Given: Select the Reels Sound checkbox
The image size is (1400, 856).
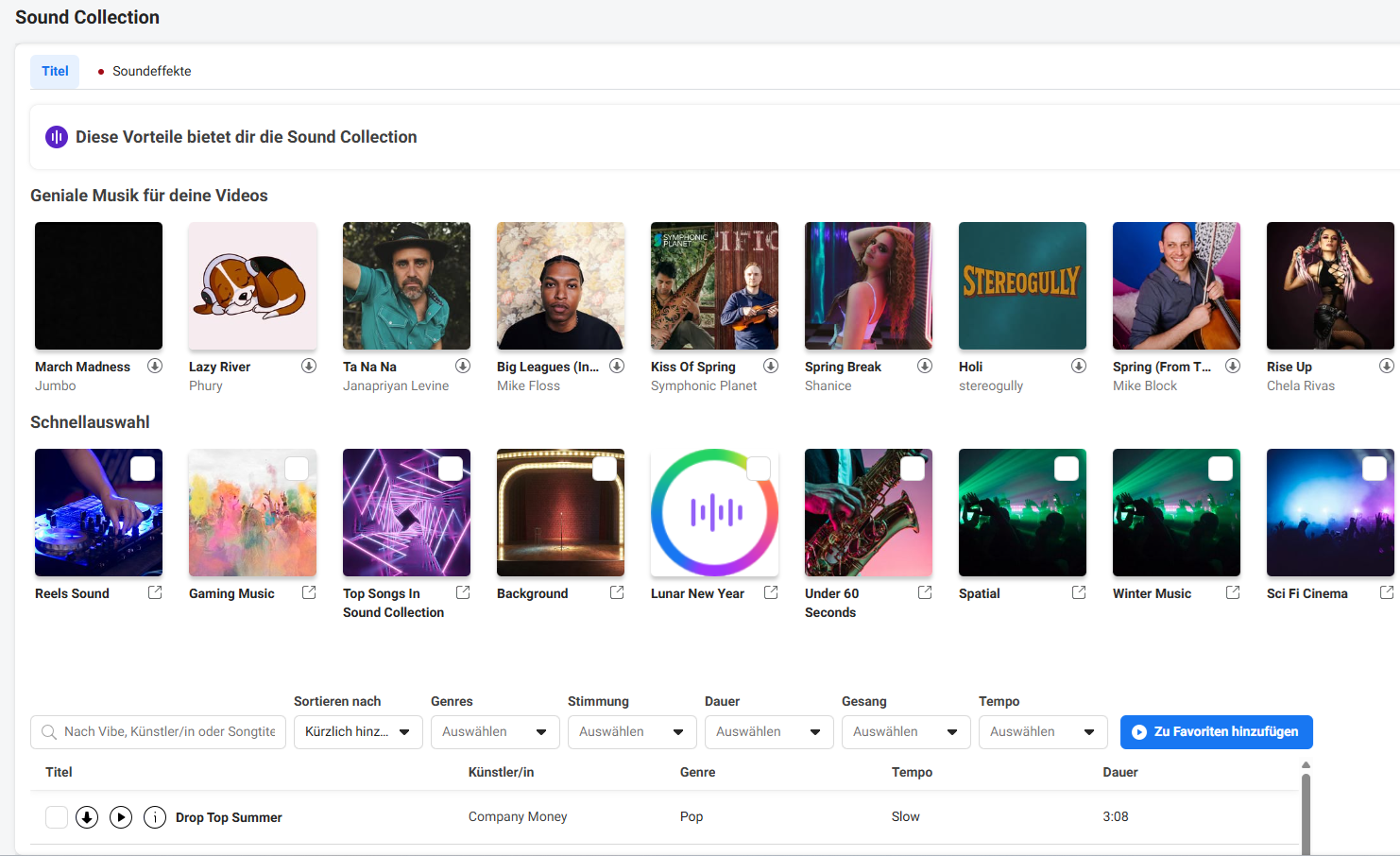Looking at the screenshot, I should [143, 469].
